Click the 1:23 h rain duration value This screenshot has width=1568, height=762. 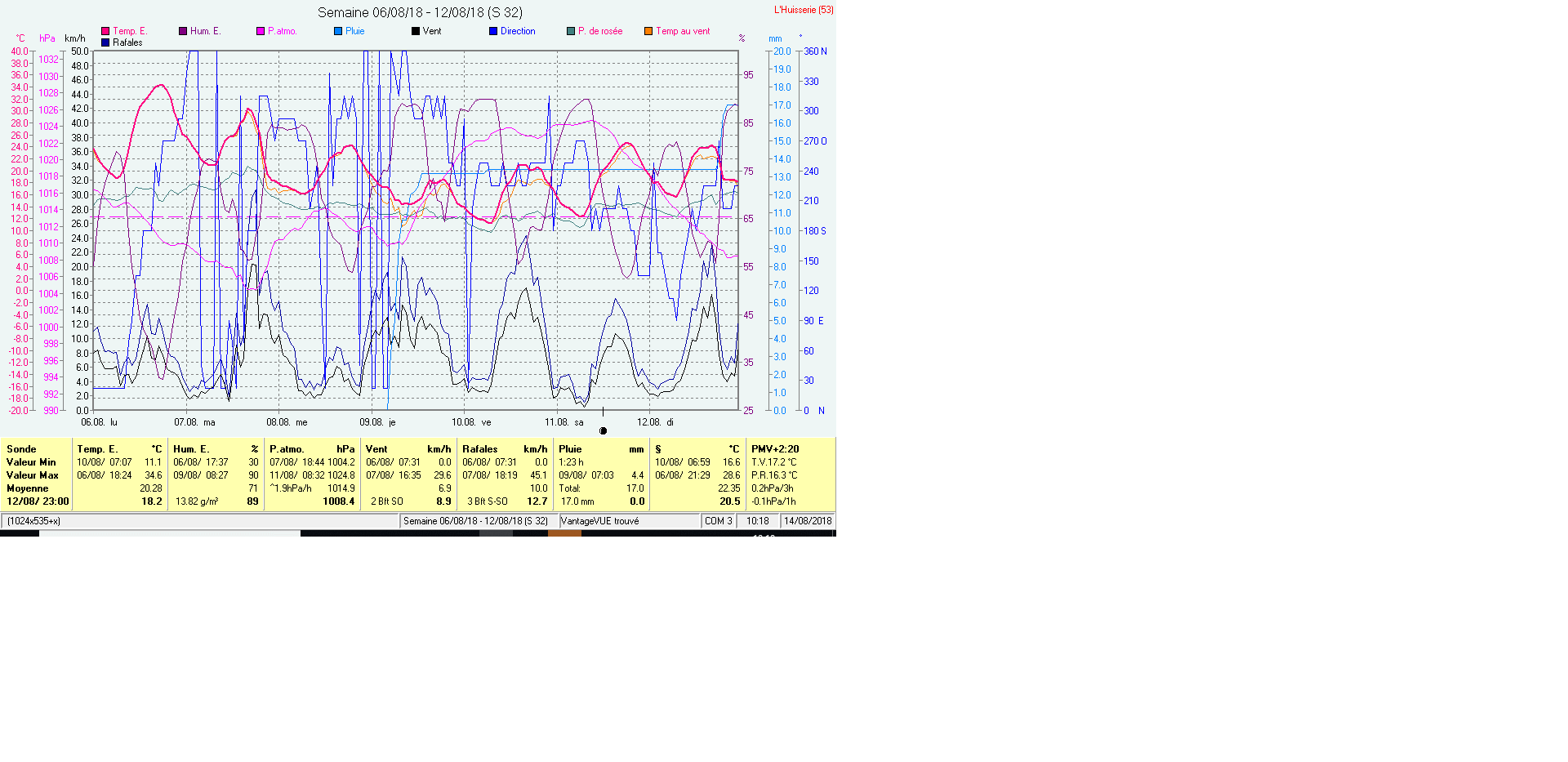pos(571,462)
